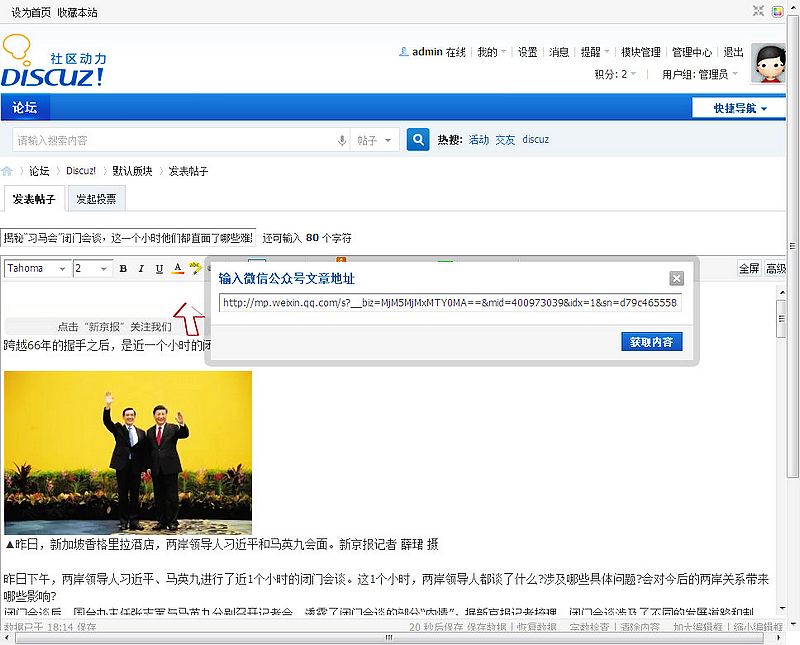Screen dimensions: 800x645
Task: Open the text highlight color tool
Action: click(x=195, y=268)
